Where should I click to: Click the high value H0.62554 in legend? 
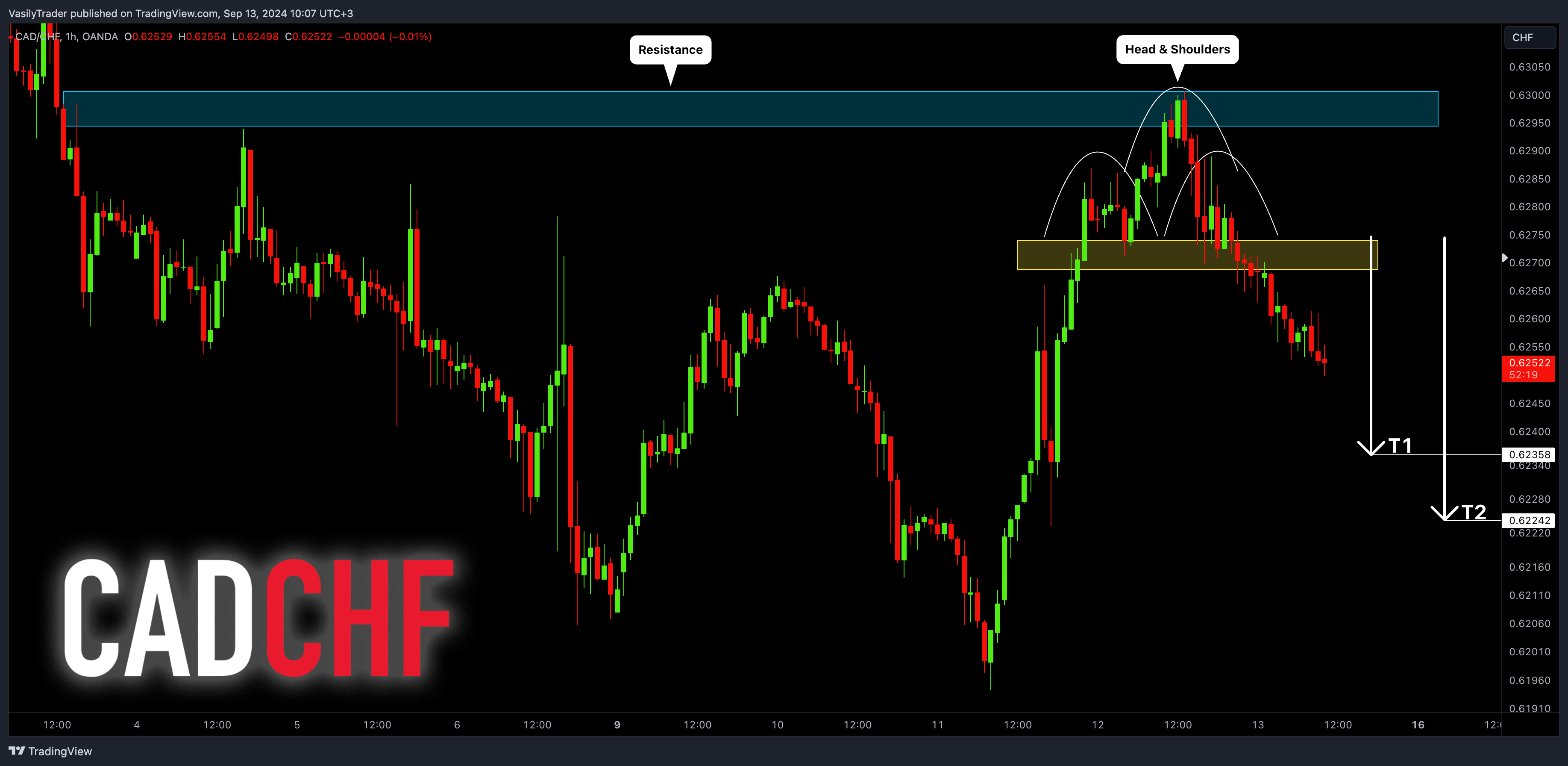pos(202,36)
